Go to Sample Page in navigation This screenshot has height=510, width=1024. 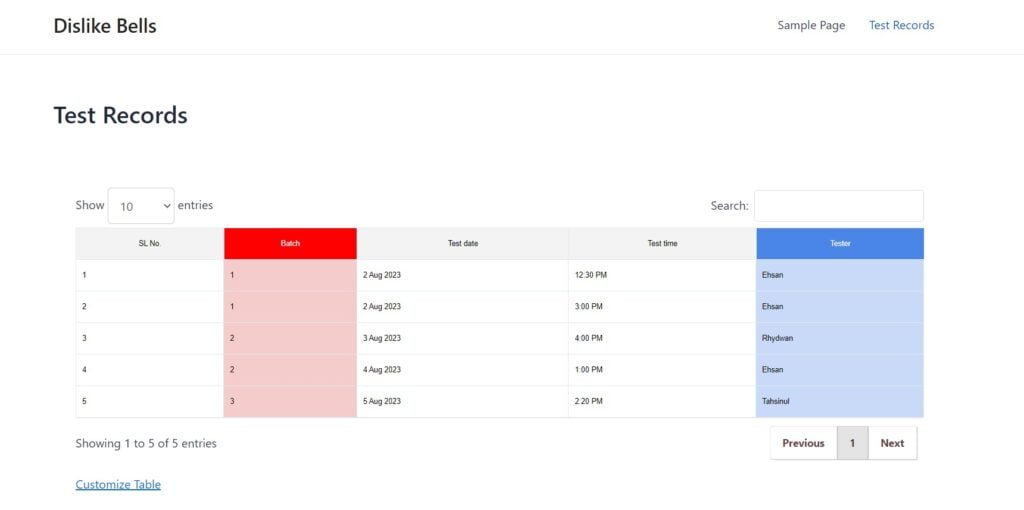click(811, 25)
